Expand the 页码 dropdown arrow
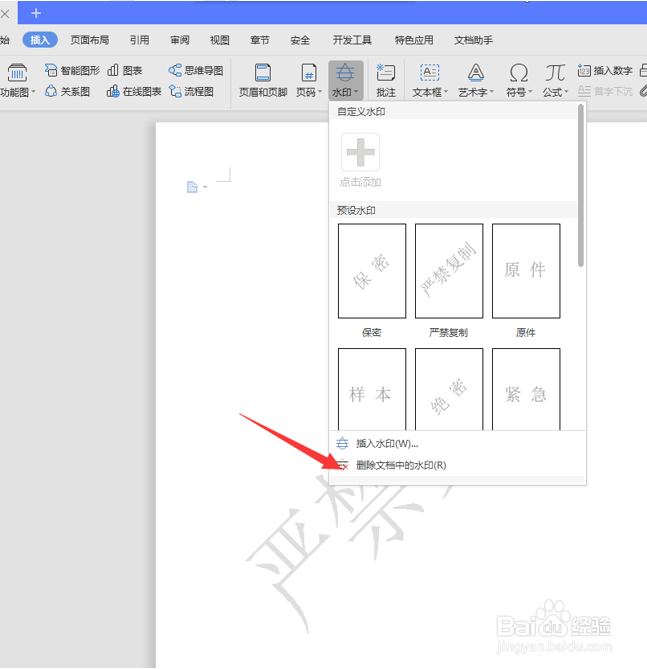This screenshot has width=647, height=669. pyautogui.click(x=320, y=92)
